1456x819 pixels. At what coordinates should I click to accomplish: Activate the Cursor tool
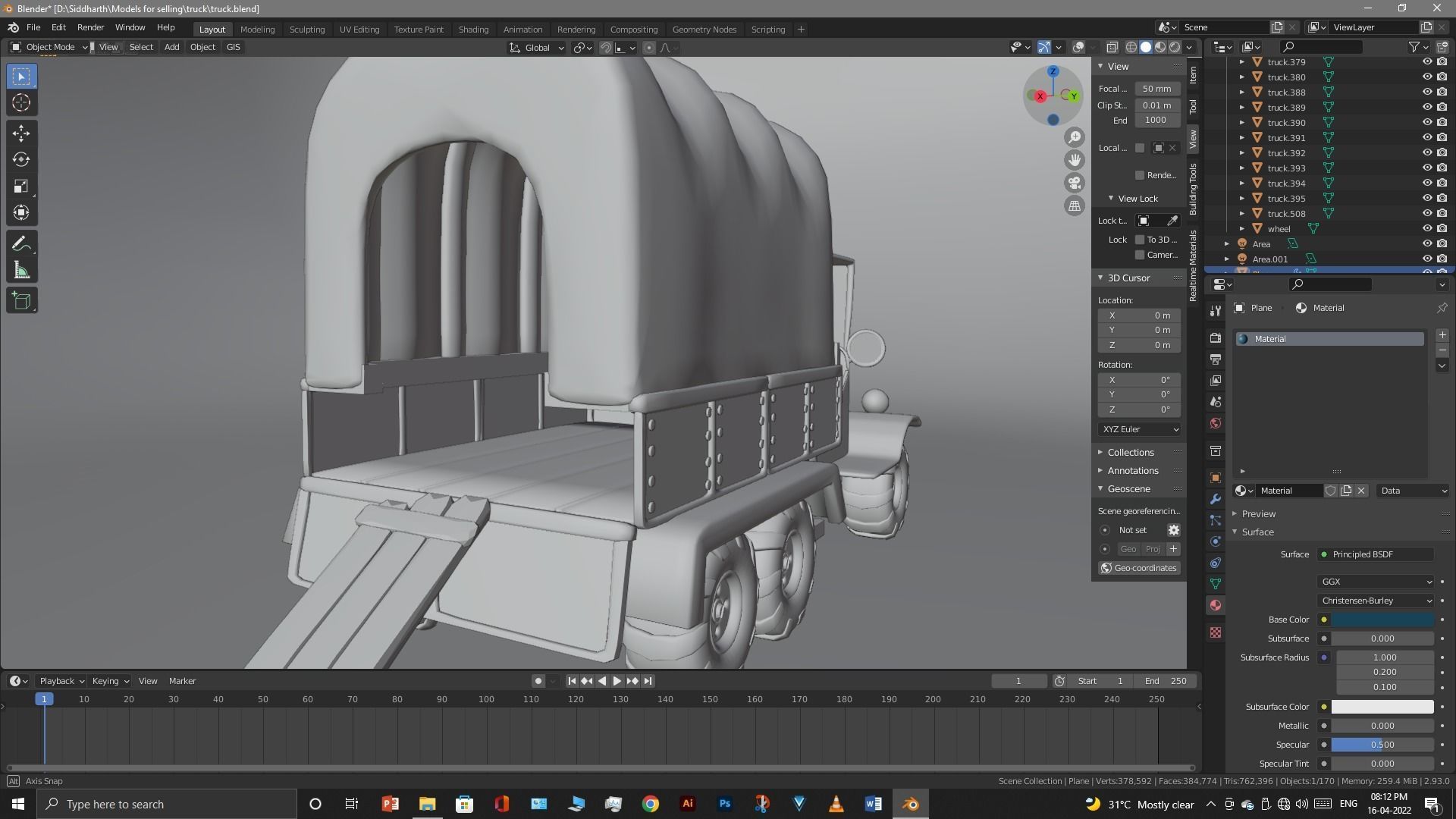[x=21, y=103]
